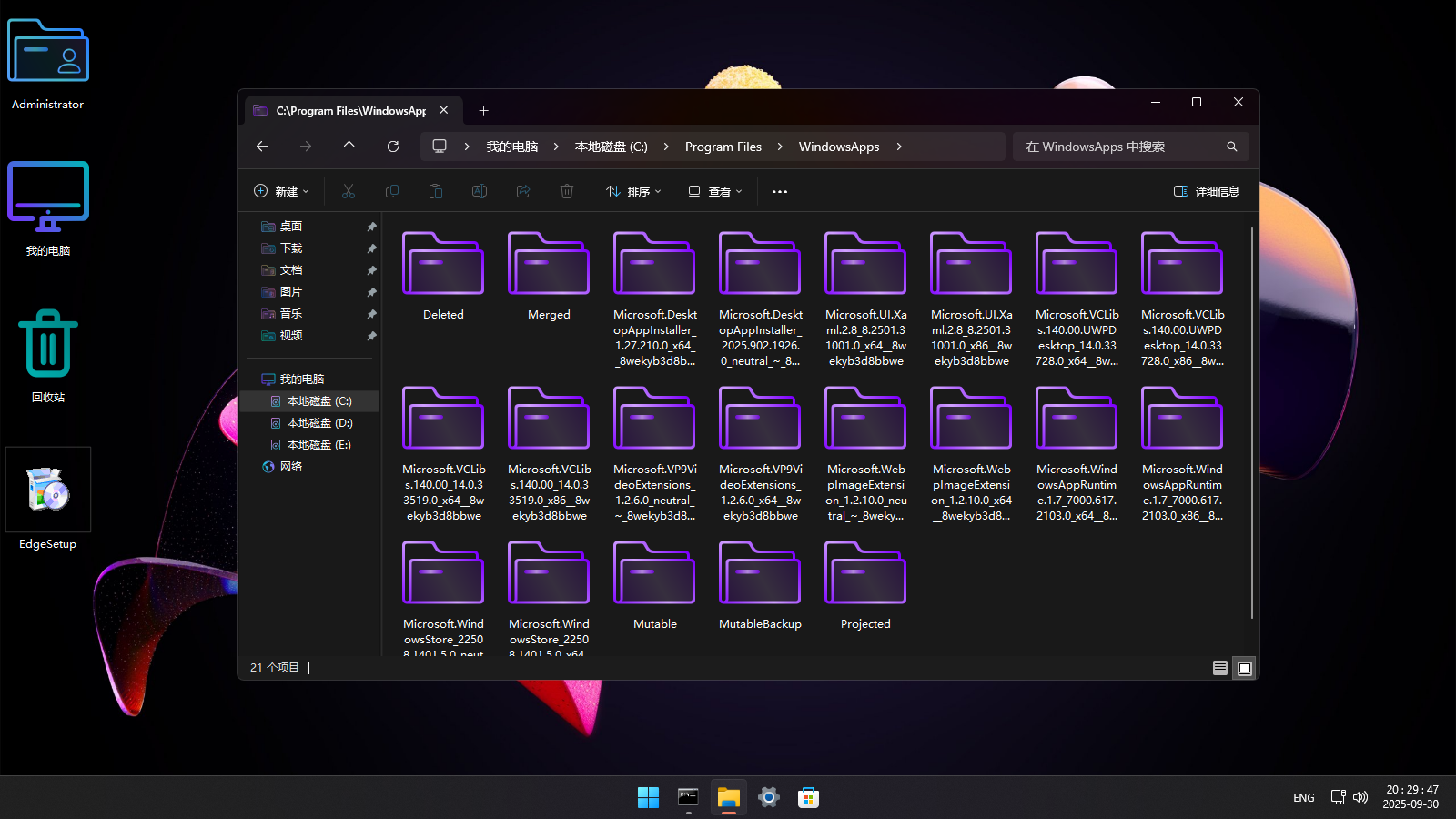This screenshot has height=819, width=1456.
Task: Select Administrator desktop folder icon
Action: (x=48, y=64)
